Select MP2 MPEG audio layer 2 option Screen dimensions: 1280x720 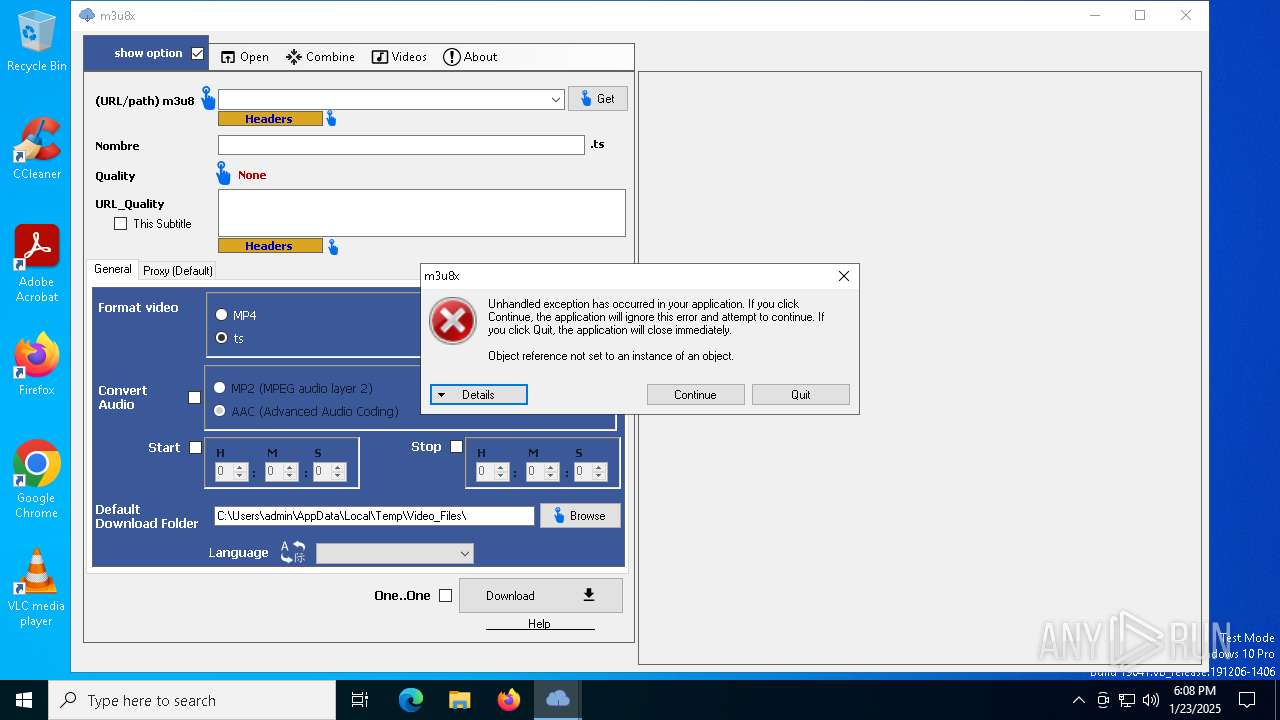(x=220, y=388)
